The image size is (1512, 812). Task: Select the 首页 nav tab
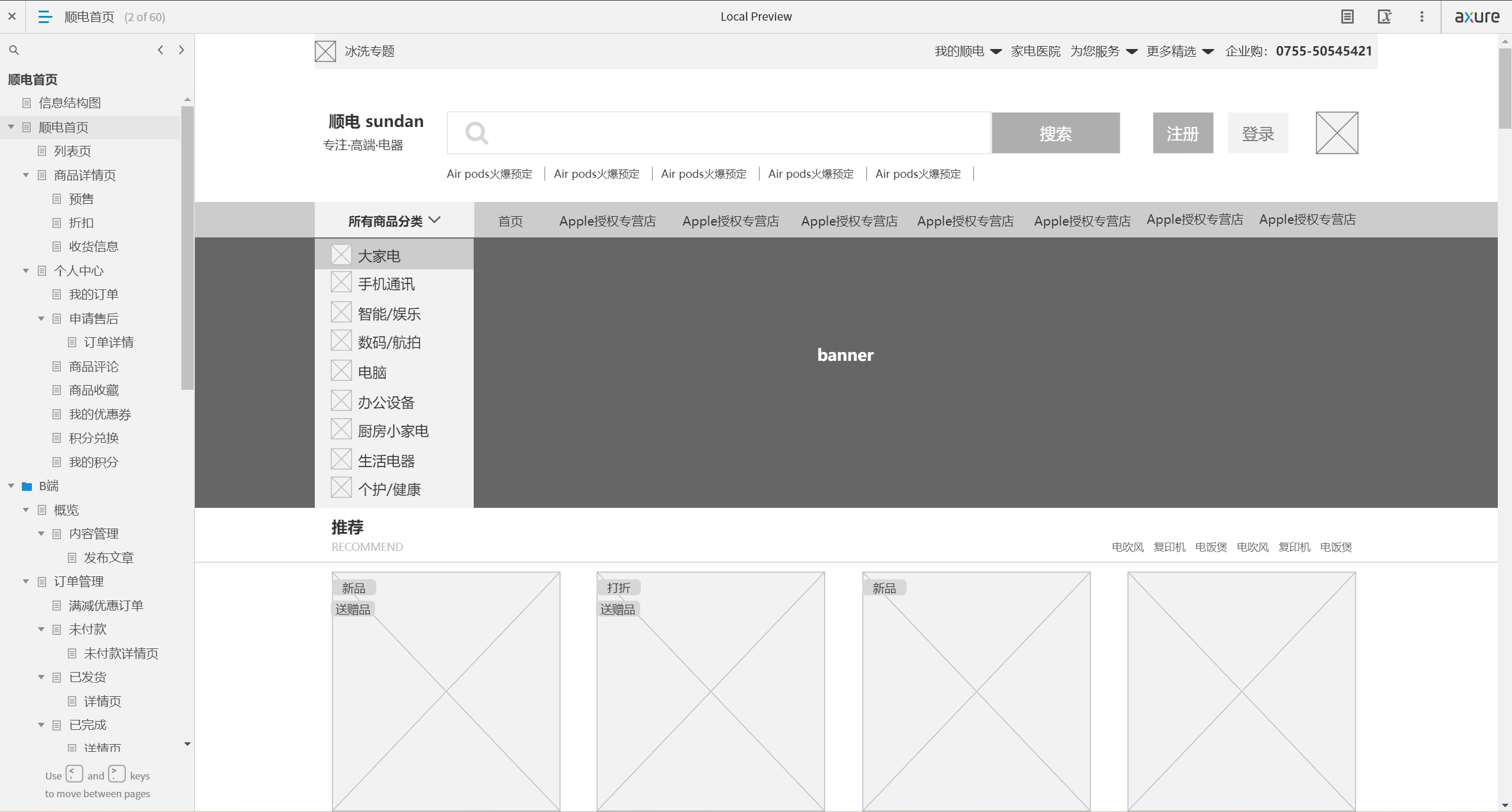(x=510, y=221)
